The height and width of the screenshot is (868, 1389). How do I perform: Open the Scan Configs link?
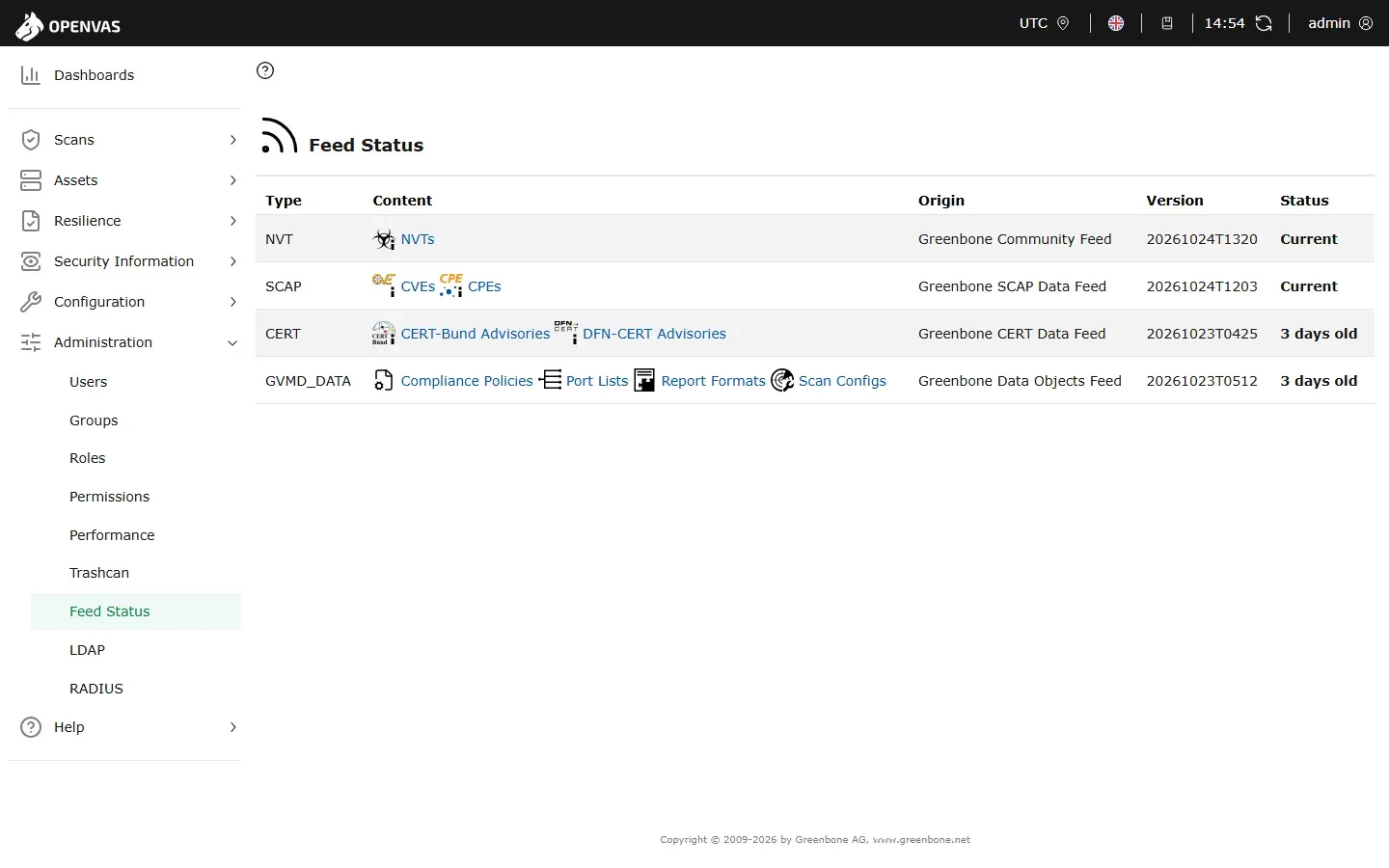(842, 381)
